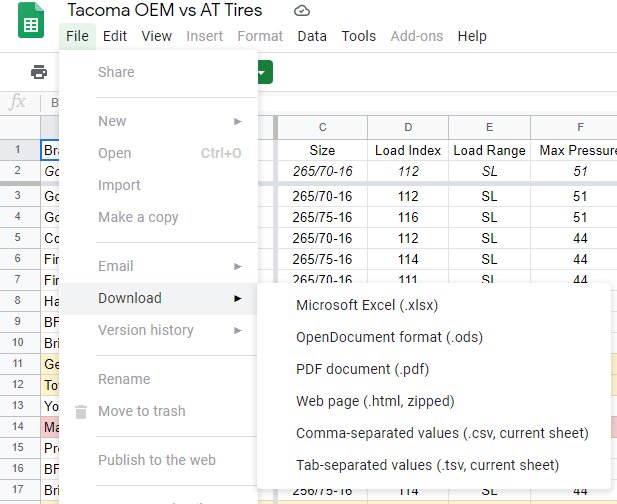Select row 5 header
This screenshot has width=617, height=504.
[x=20, y=238]
